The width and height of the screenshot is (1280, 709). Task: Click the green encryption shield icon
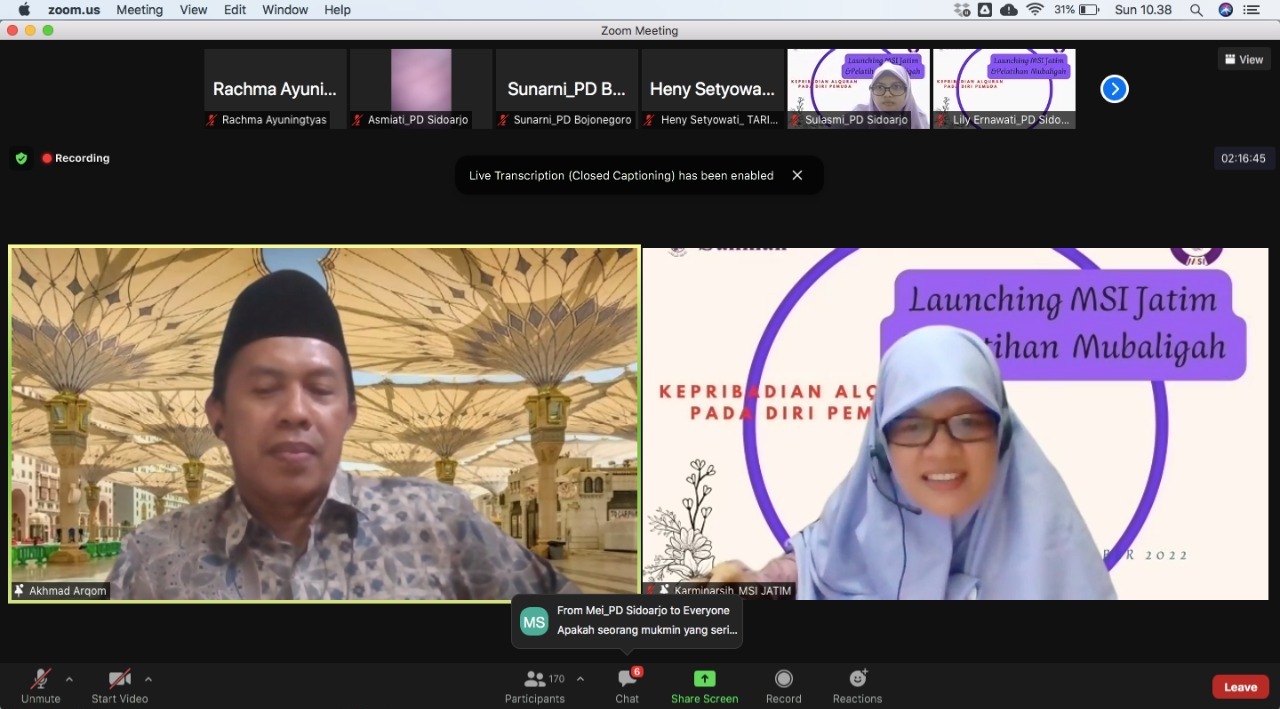pyautogui.click(x=21, y=158)
